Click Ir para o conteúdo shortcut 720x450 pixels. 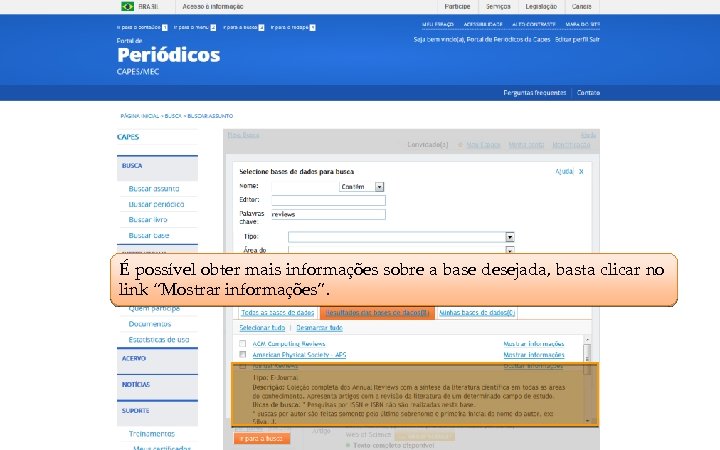pos(142,28)
